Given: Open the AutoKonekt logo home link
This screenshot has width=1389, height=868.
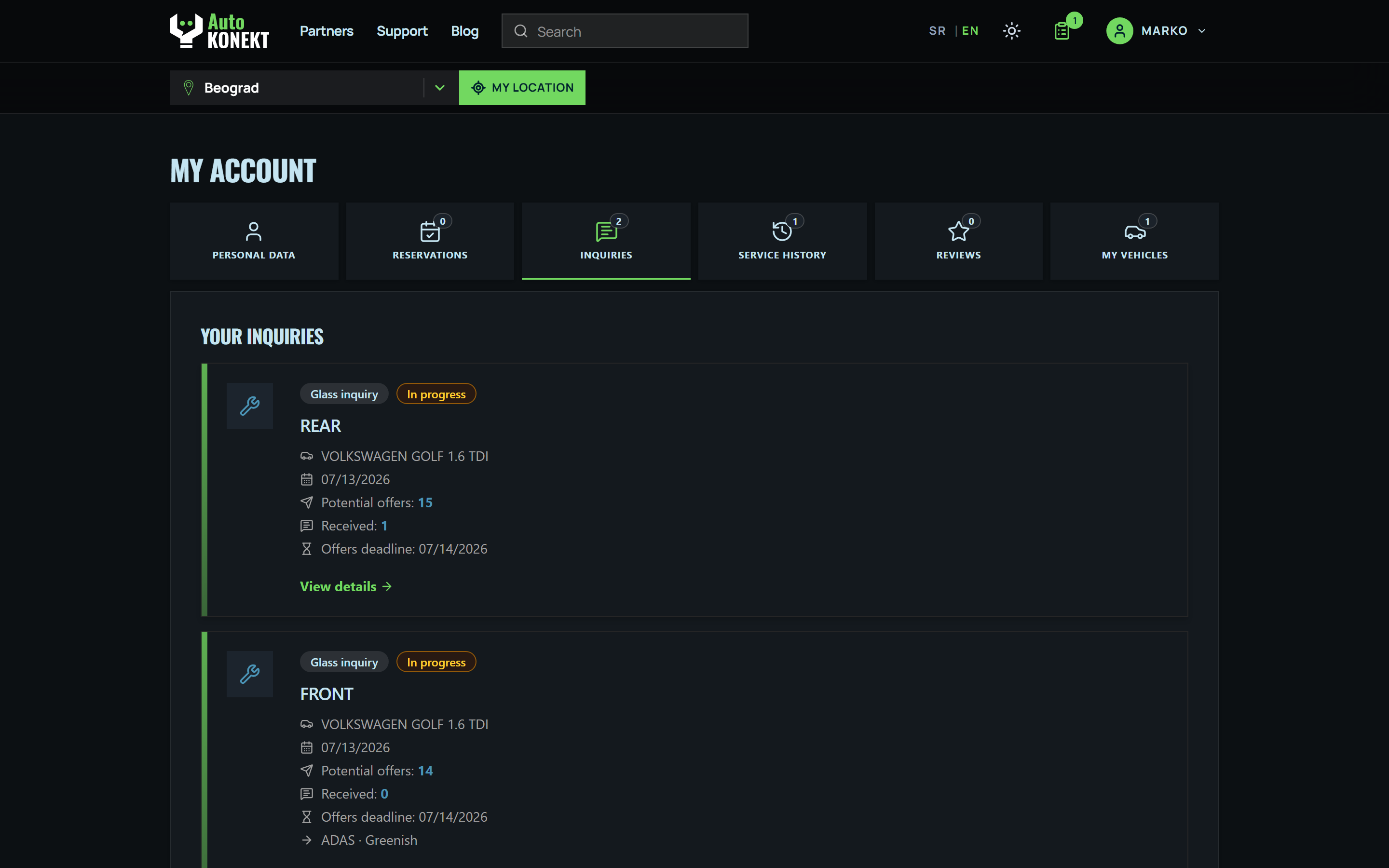Looking at the screenshot, I should click(x=219, y=30).
